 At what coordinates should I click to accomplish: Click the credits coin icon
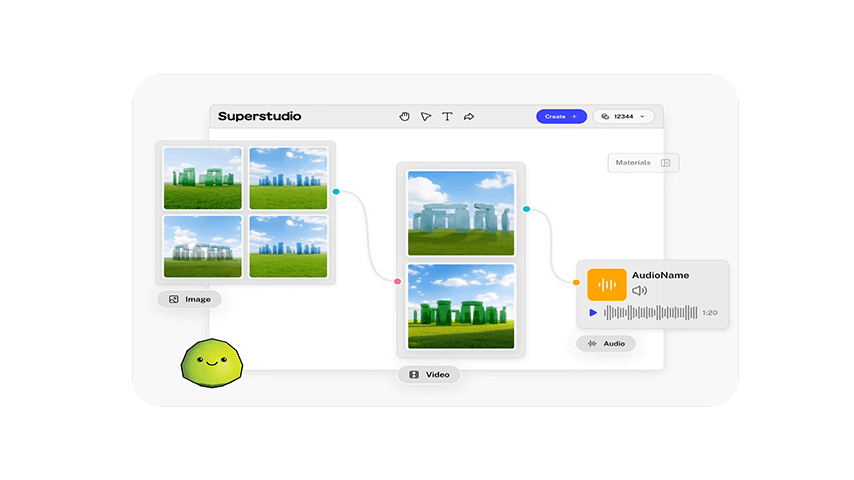pos(605,117)
